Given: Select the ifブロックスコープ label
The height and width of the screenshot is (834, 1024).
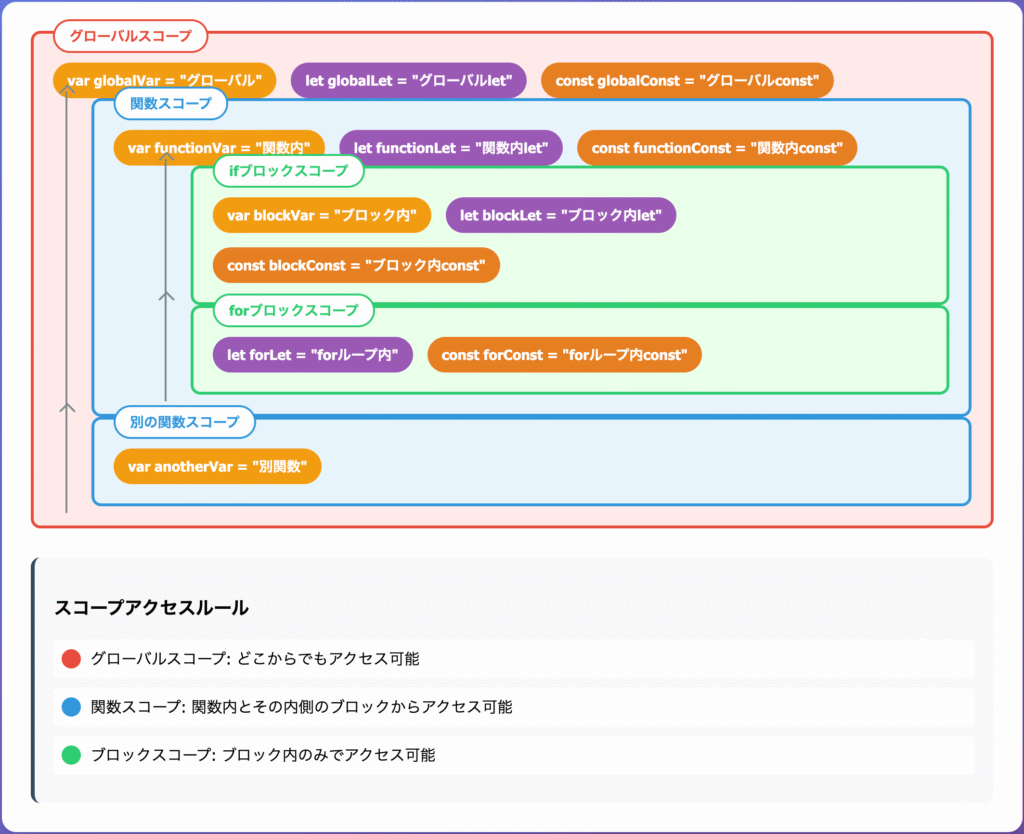Looking at the screenshot, I should click(288, 171).
